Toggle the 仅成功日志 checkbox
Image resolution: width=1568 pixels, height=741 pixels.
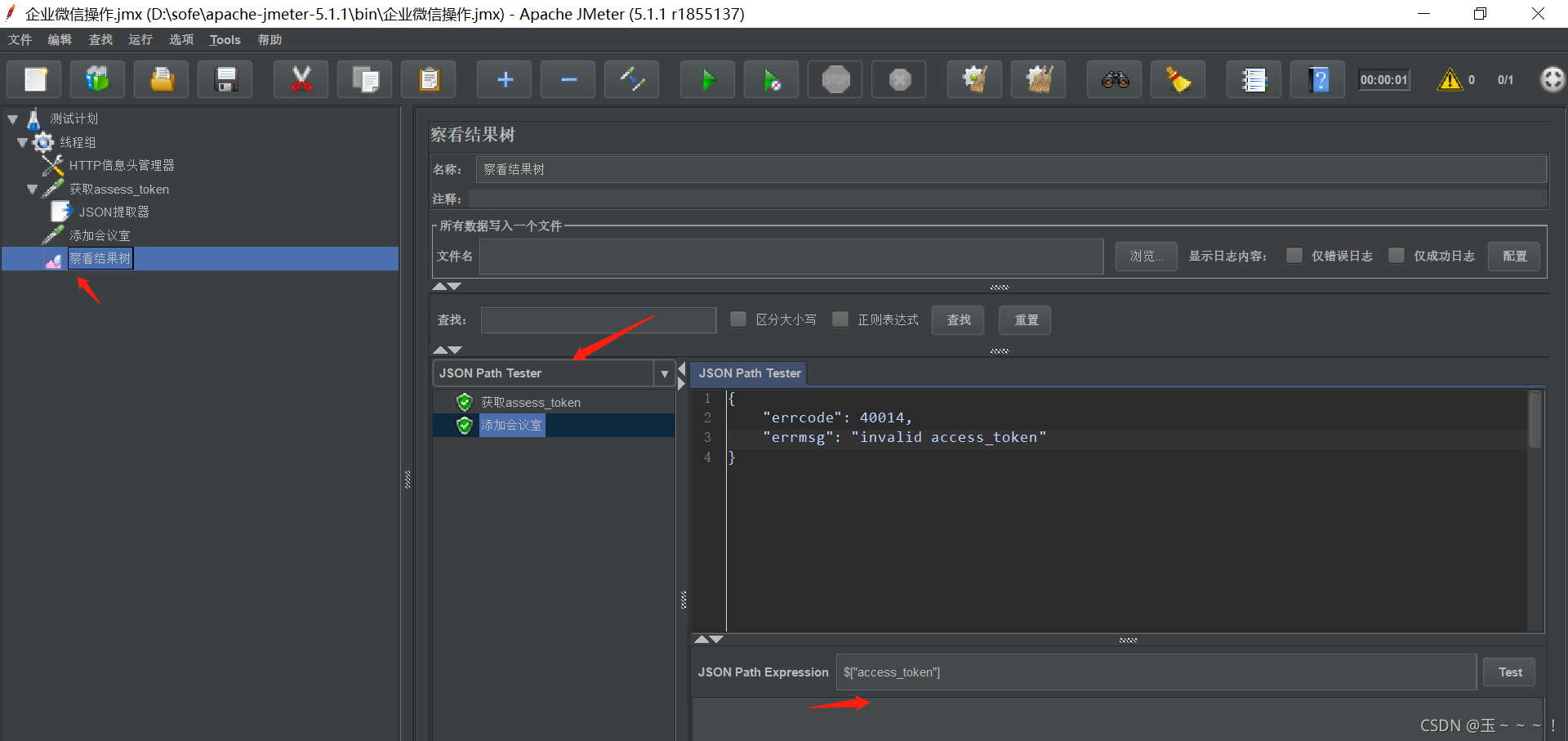coord(1396,256)
